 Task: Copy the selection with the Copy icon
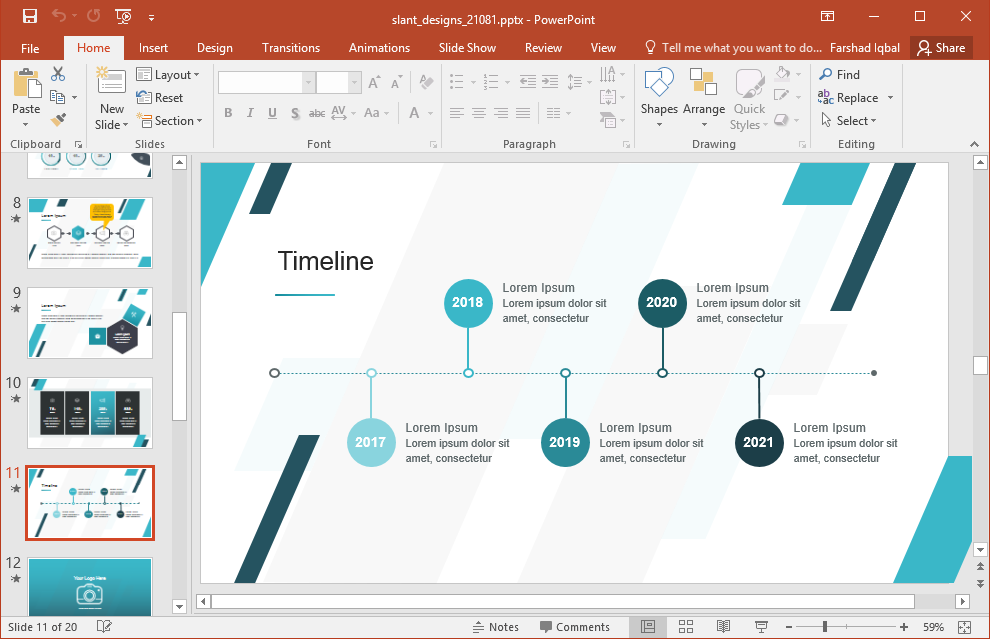tap(57, 97)
